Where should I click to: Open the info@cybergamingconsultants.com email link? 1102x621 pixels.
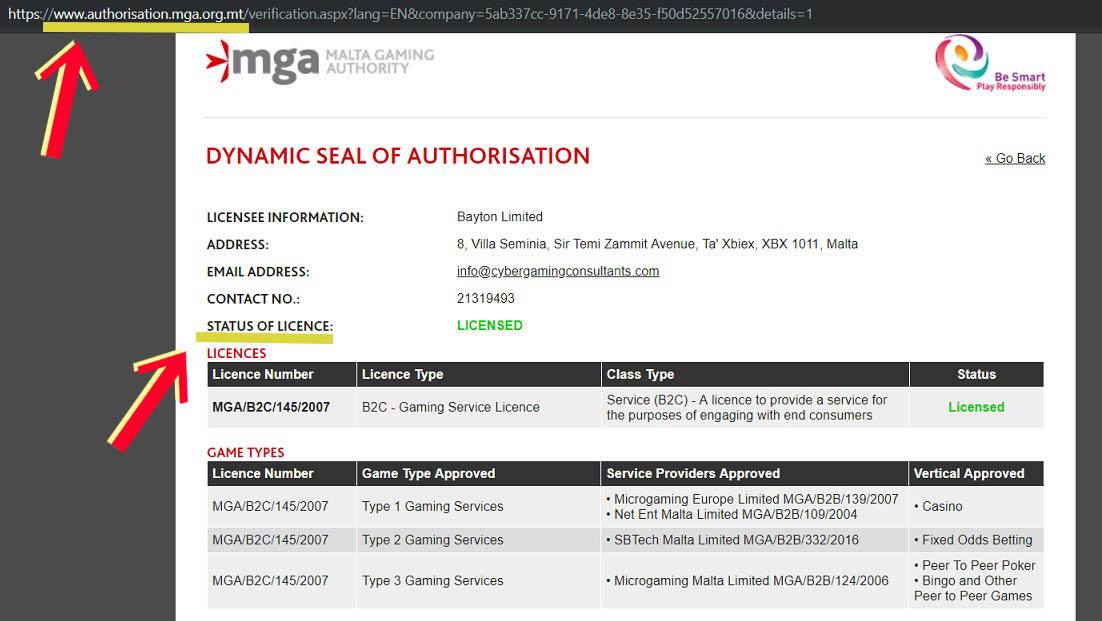[x=558, y=271]
